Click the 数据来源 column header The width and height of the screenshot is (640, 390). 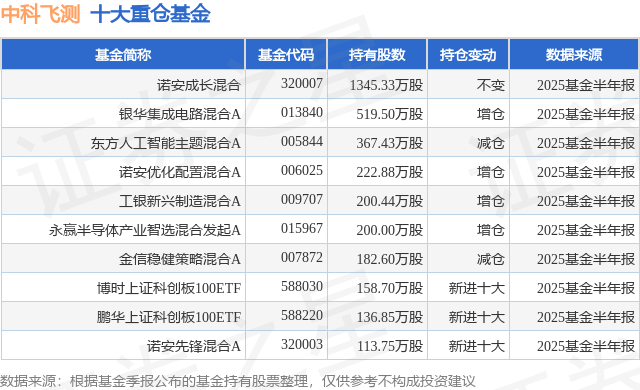[x=574, y=55]
